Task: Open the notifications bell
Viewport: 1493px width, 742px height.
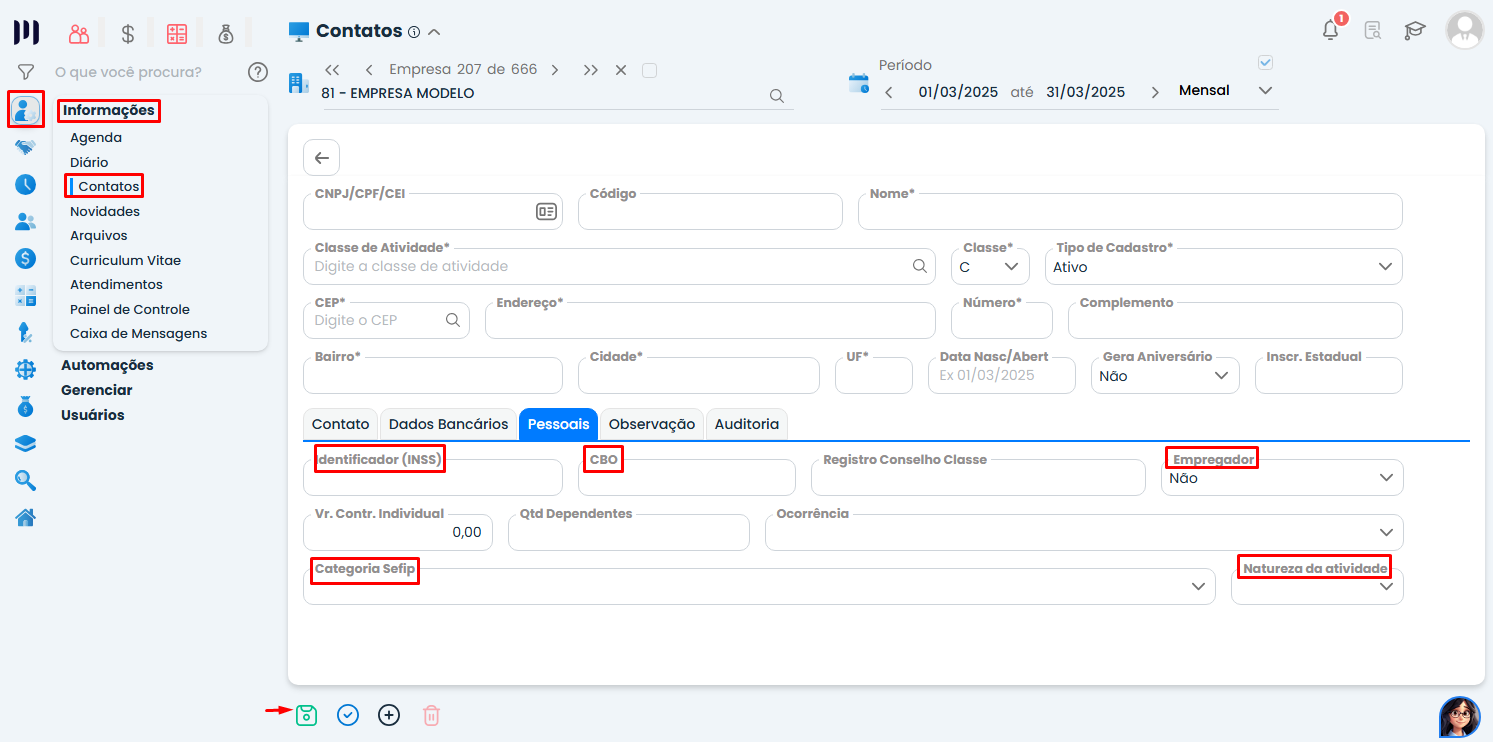Action: tap(1330, 30)
